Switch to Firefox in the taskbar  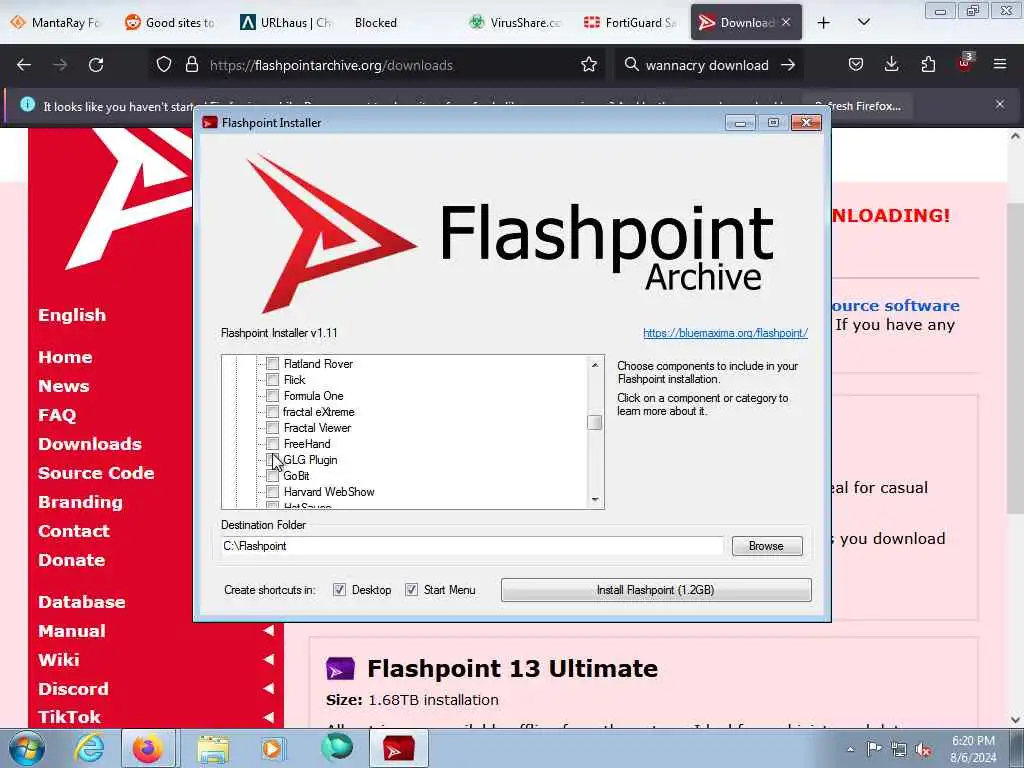click(x=148, y=748)
